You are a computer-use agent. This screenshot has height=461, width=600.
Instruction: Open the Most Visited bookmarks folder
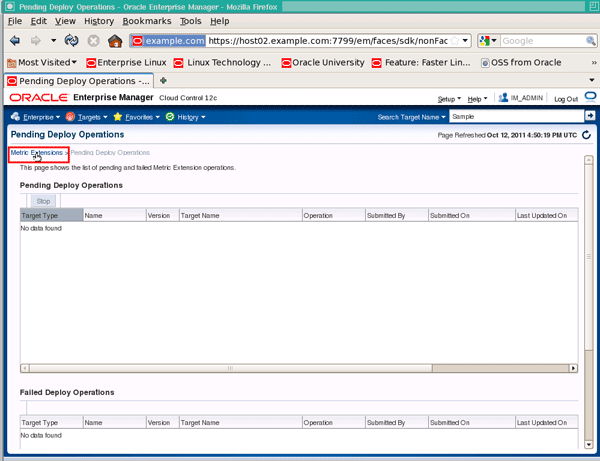(x=42, y=62)
